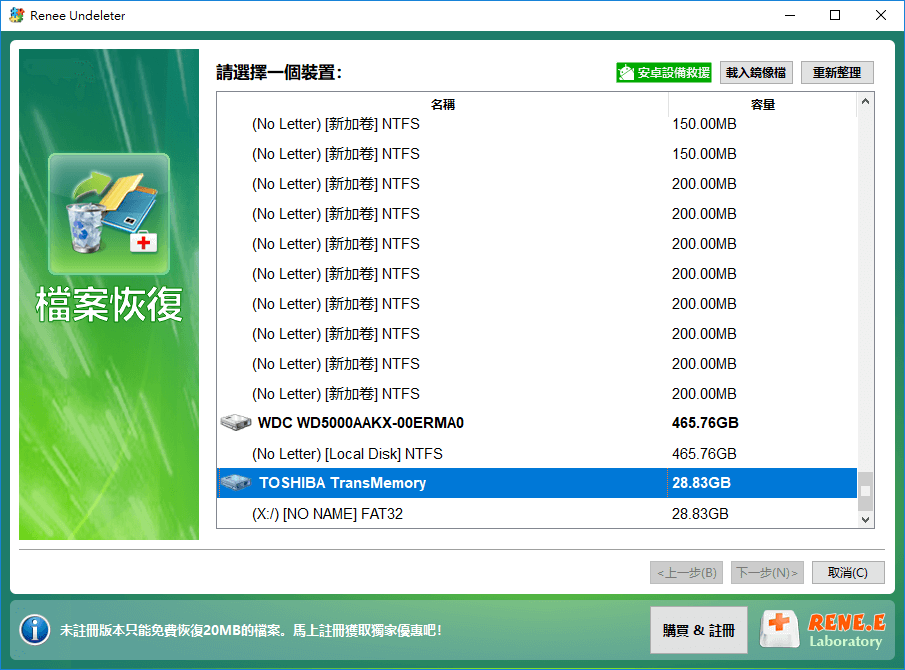Maximize the Renee Undeleter window
905x670 pixels.
coord(835,15)
